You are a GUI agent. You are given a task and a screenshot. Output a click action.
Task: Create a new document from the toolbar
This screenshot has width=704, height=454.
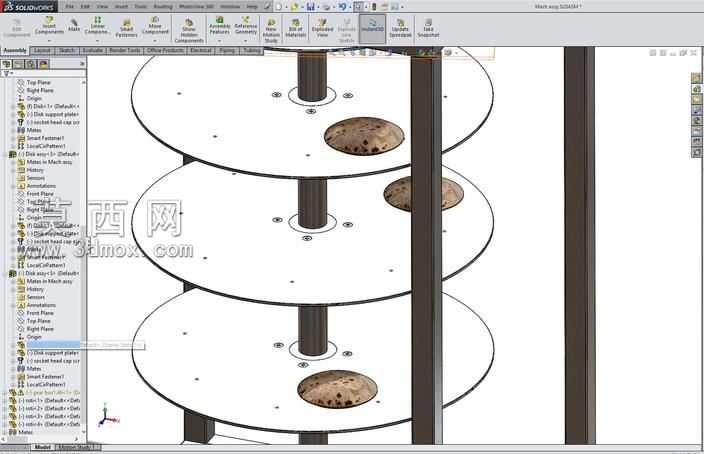[279, 7]
